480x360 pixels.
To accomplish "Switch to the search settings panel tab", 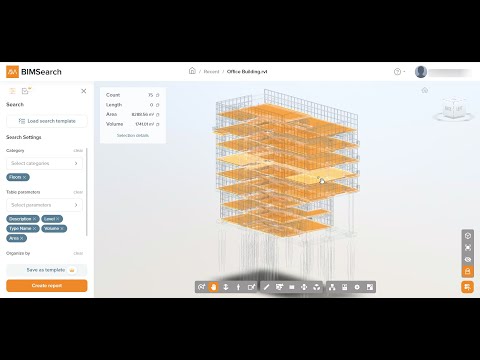I will pos(12,91).
